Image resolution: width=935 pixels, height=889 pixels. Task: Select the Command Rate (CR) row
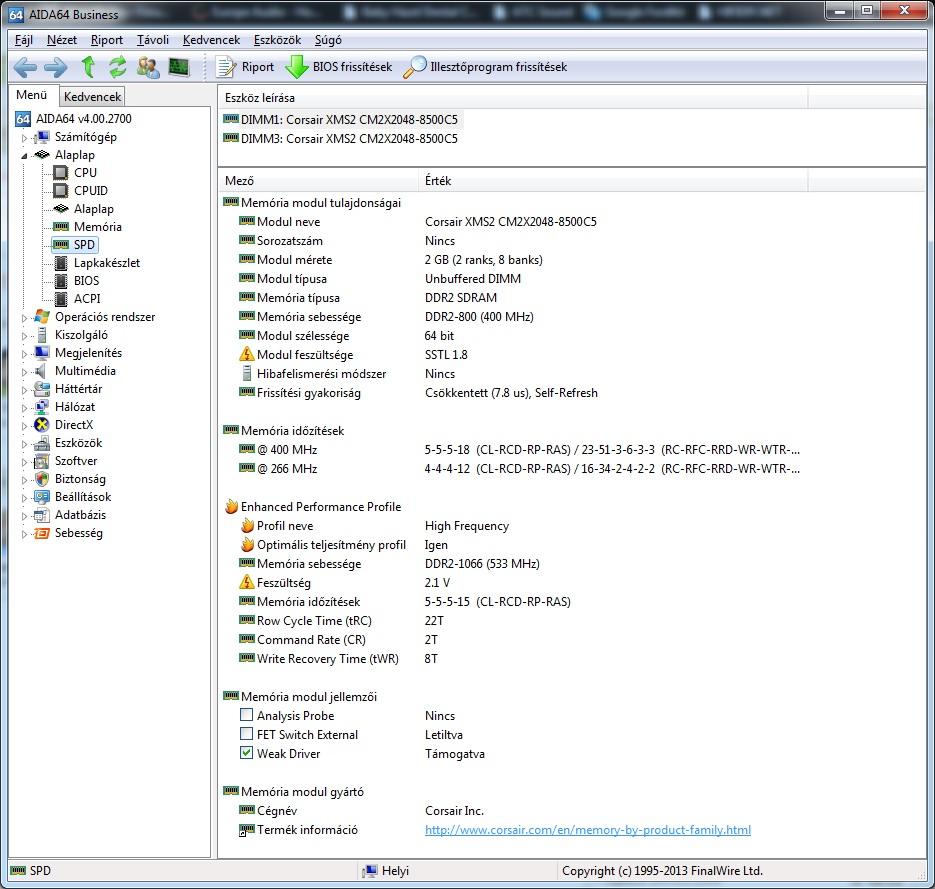point(339,639)
